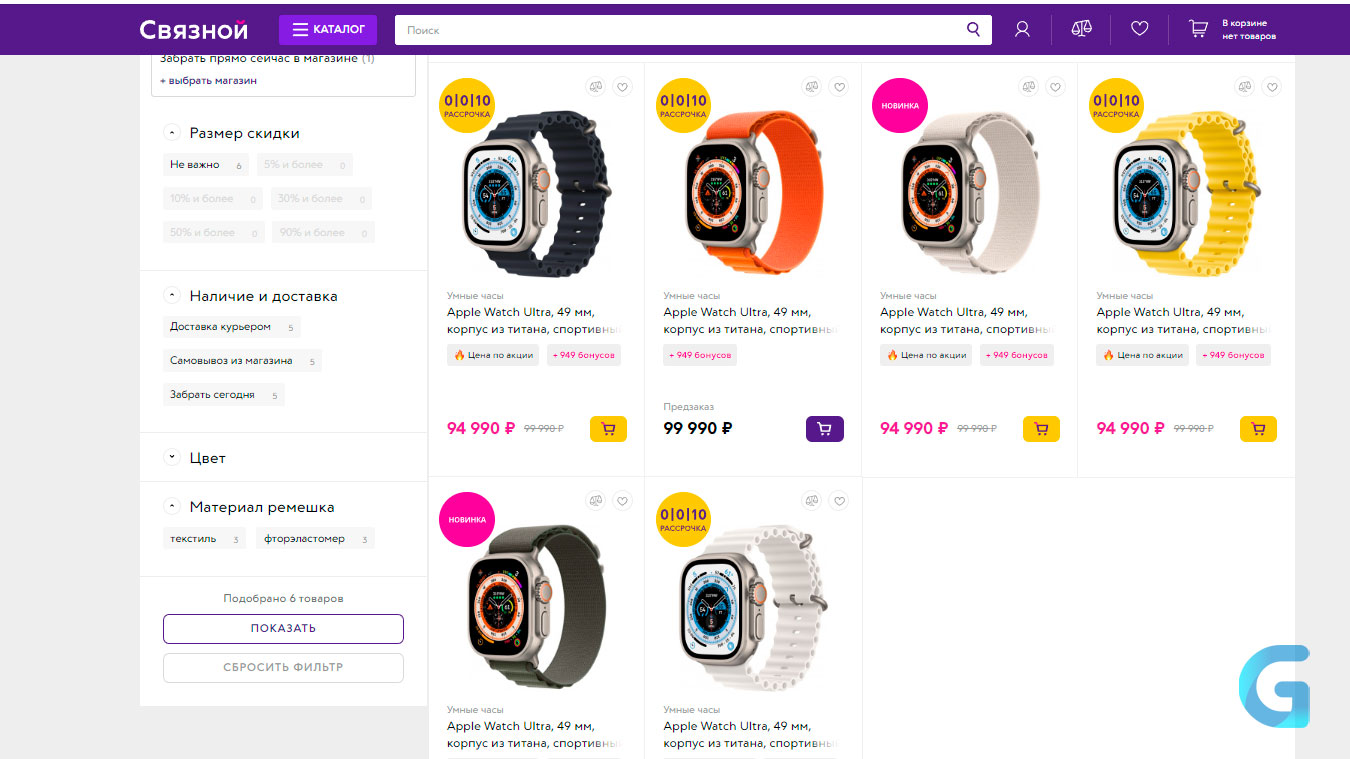Open the comparison scales icon in header

[x=1081, y=30]
